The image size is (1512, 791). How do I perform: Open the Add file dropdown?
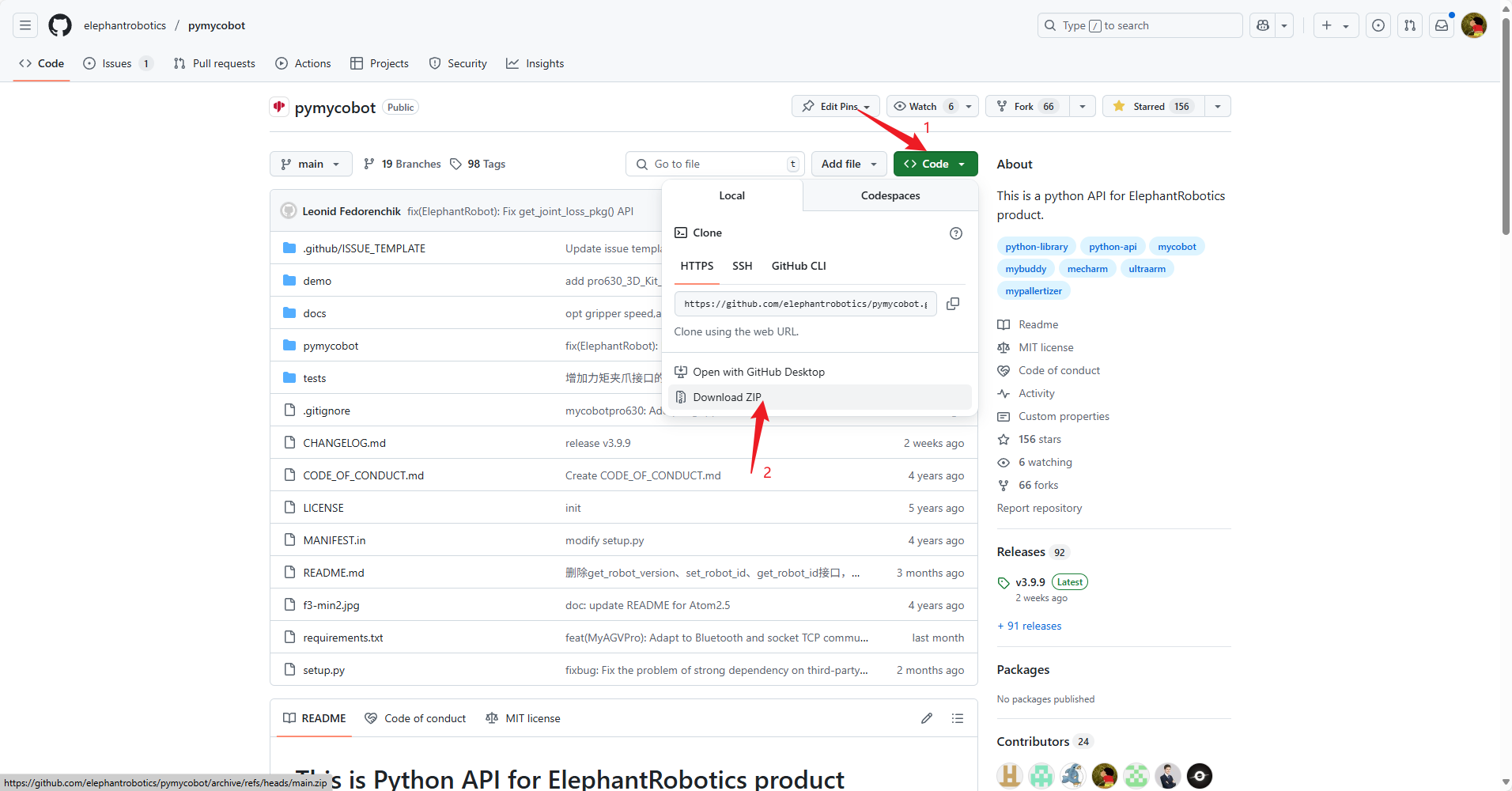[849, 164]
